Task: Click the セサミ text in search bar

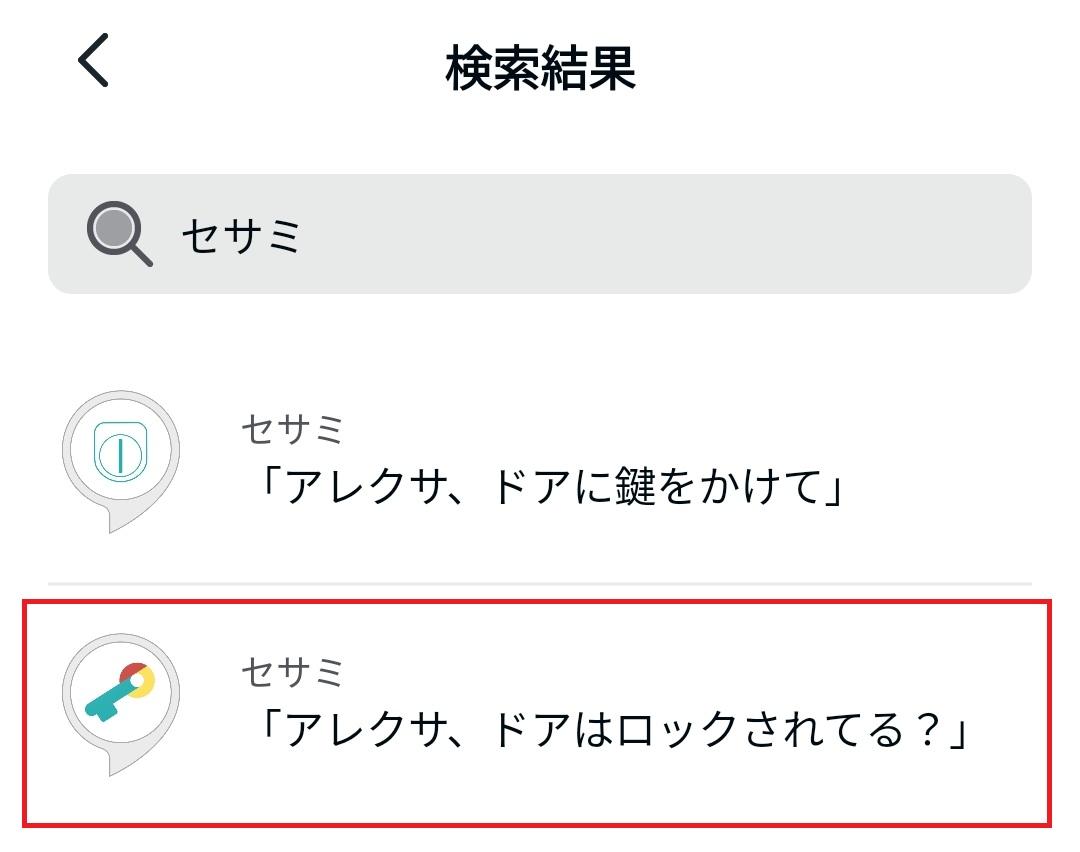Action: point(242,236)
